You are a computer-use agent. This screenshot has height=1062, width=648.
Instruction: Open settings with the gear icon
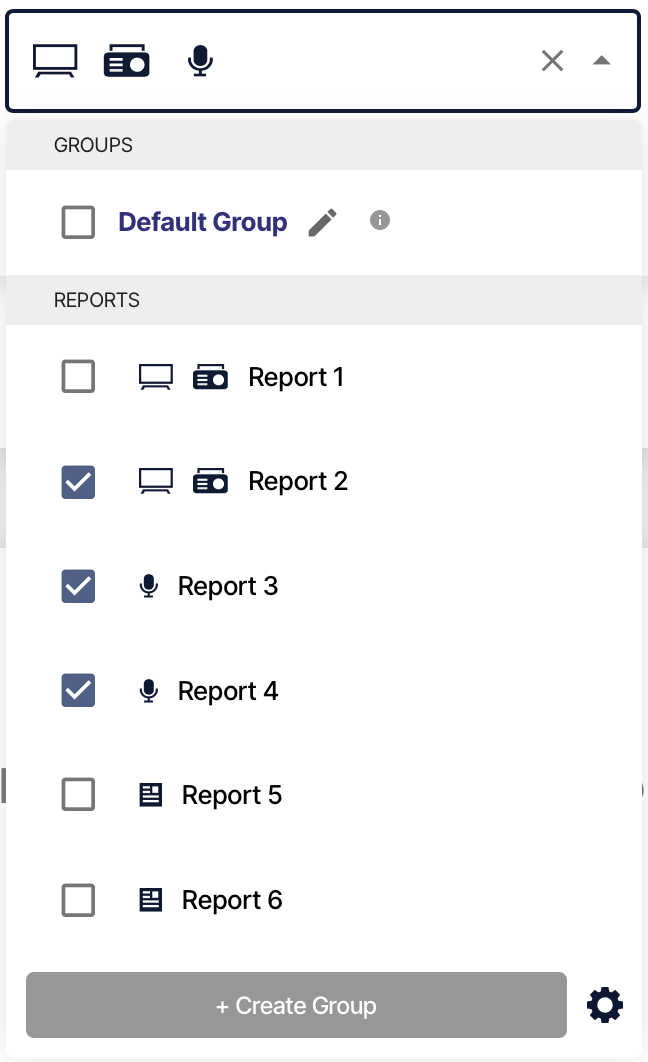click(x=605, y=1005)
